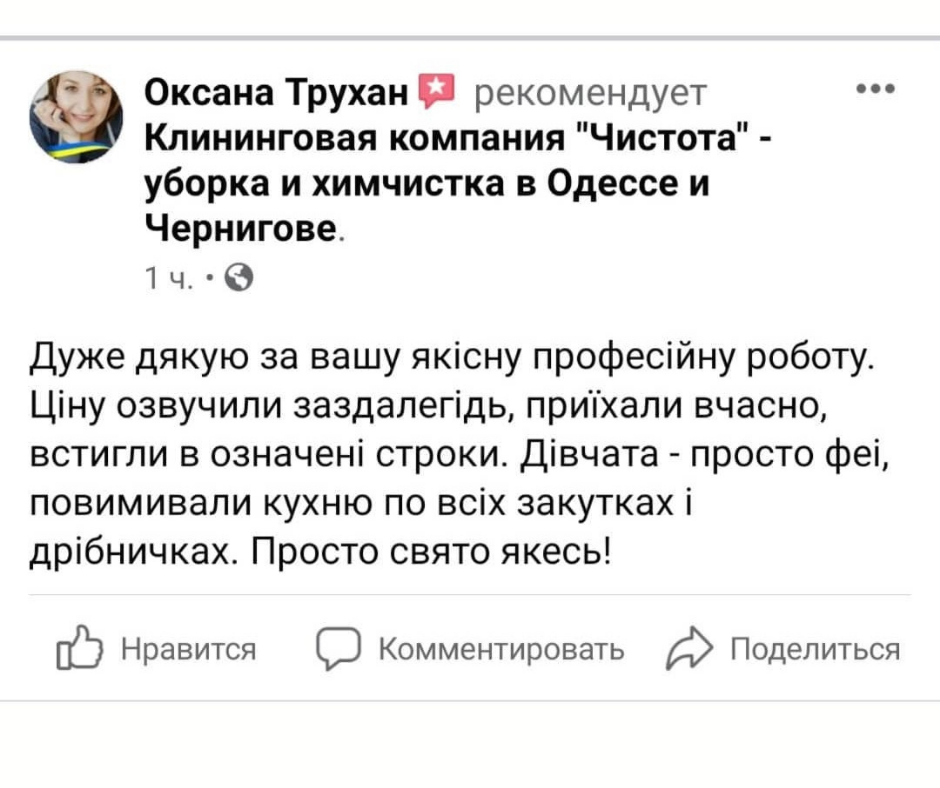The image size is (940, 788).
Task: Open Оксана Трухан's profile picture
Action: pyautogui.click(x=76, y=116)
